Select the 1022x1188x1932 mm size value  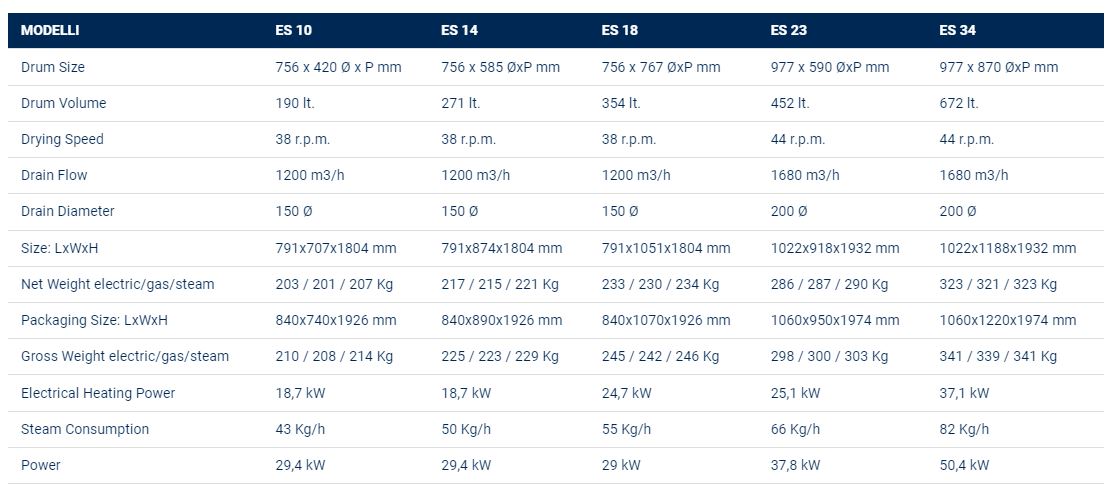click(1008, 248)
